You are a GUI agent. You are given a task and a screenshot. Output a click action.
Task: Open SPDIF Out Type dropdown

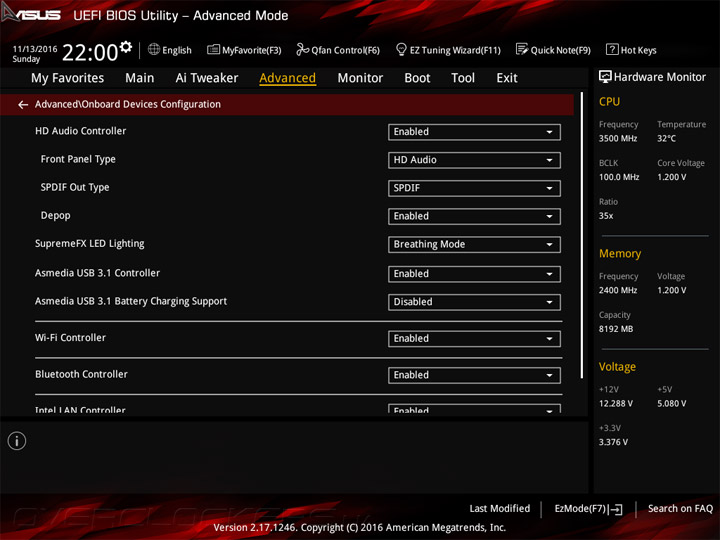(x=474, y=188)
